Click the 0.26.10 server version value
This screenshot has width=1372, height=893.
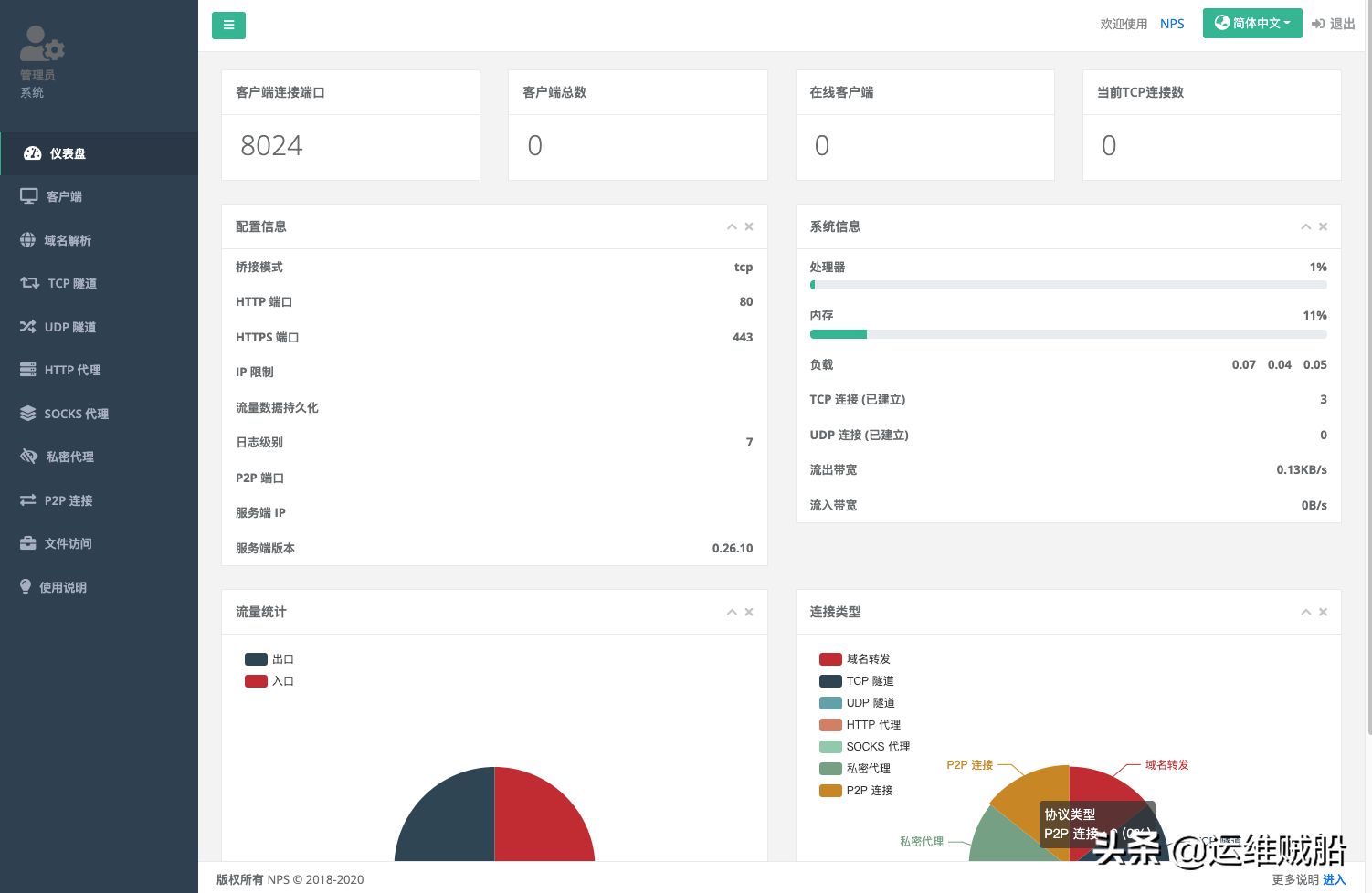733,549
